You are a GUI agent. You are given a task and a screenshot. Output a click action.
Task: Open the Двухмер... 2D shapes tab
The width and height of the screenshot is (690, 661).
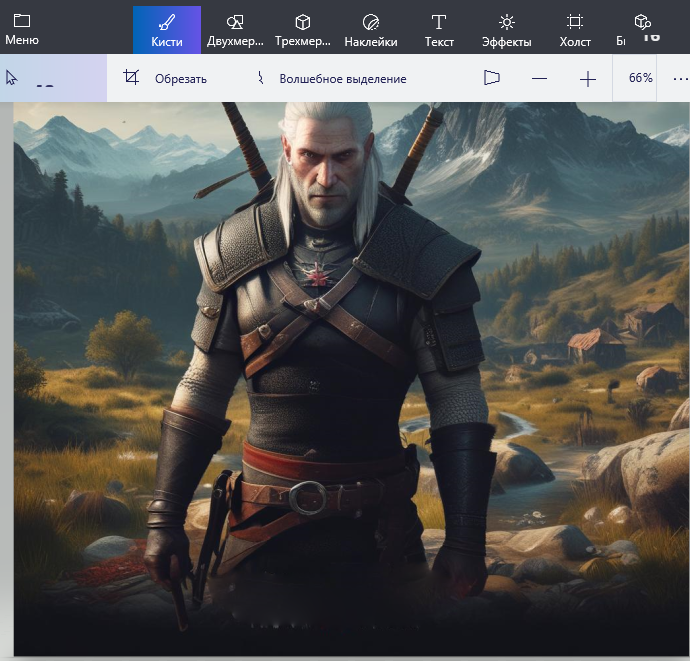click(x=235, y=30)
